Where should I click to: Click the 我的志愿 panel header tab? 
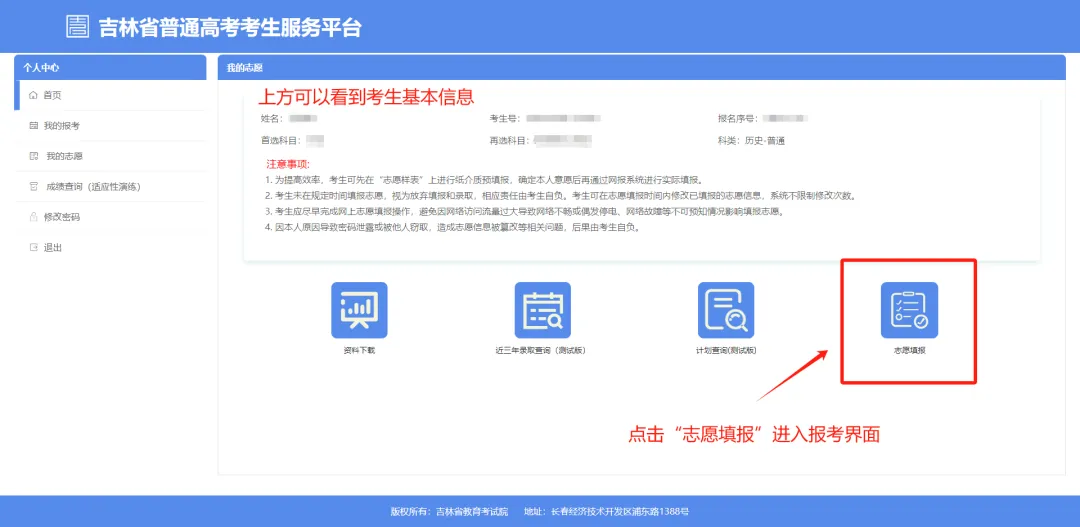pos(245,68)
